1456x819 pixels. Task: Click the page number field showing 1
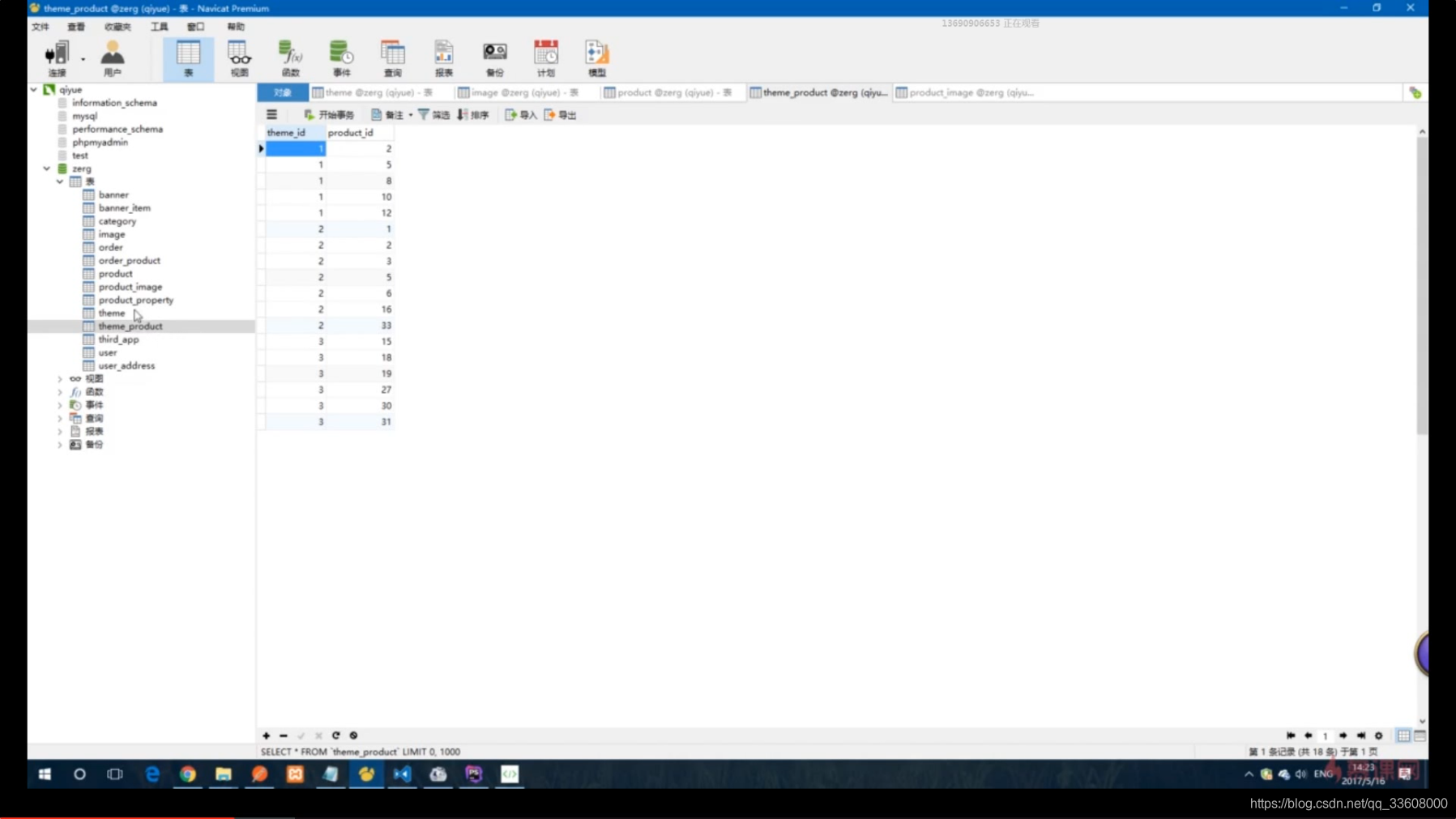coord(1326,736)
